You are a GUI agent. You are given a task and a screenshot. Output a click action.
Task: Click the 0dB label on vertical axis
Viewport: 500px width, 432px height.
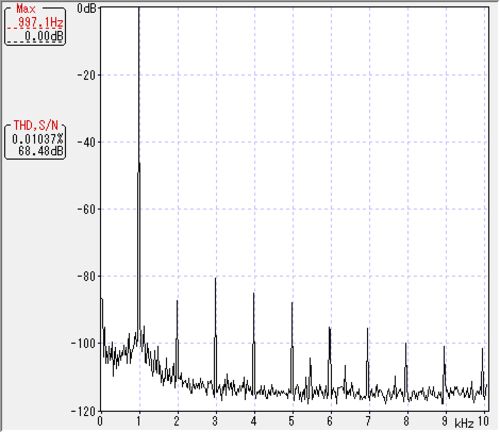coord(86,8)
